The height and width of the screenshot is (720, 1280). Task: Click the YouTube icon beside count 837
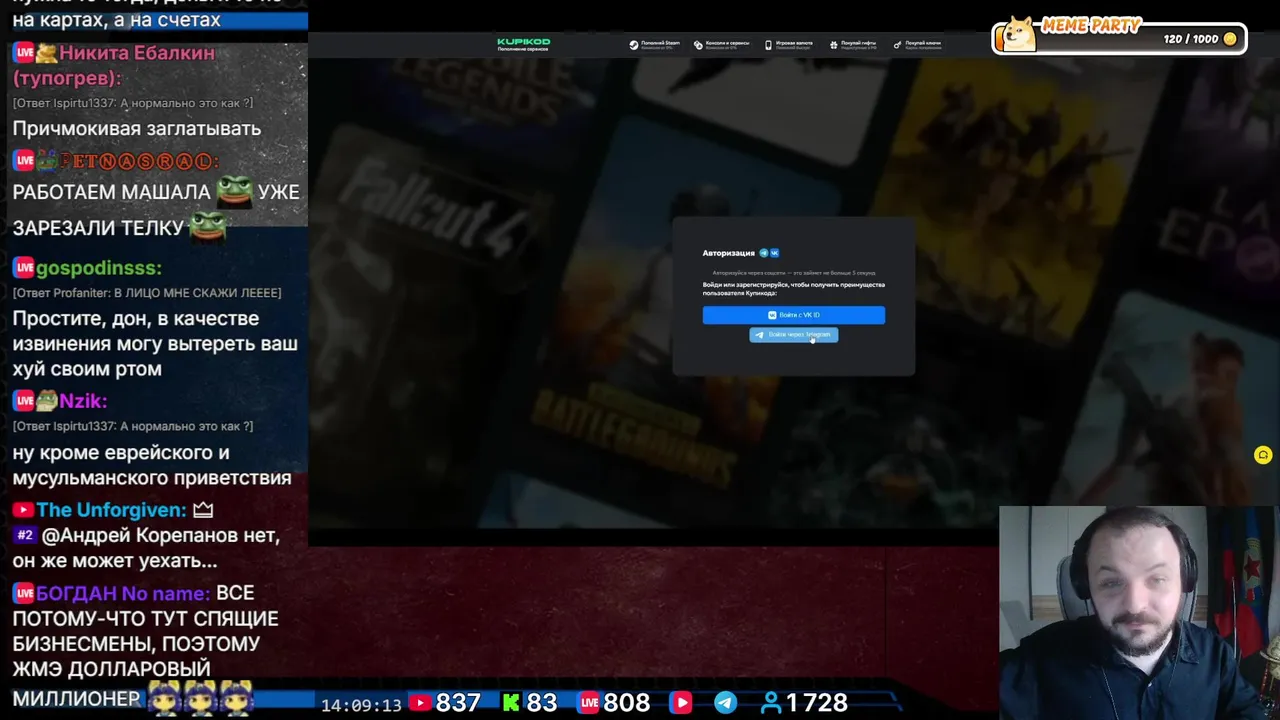coord(420,703)
